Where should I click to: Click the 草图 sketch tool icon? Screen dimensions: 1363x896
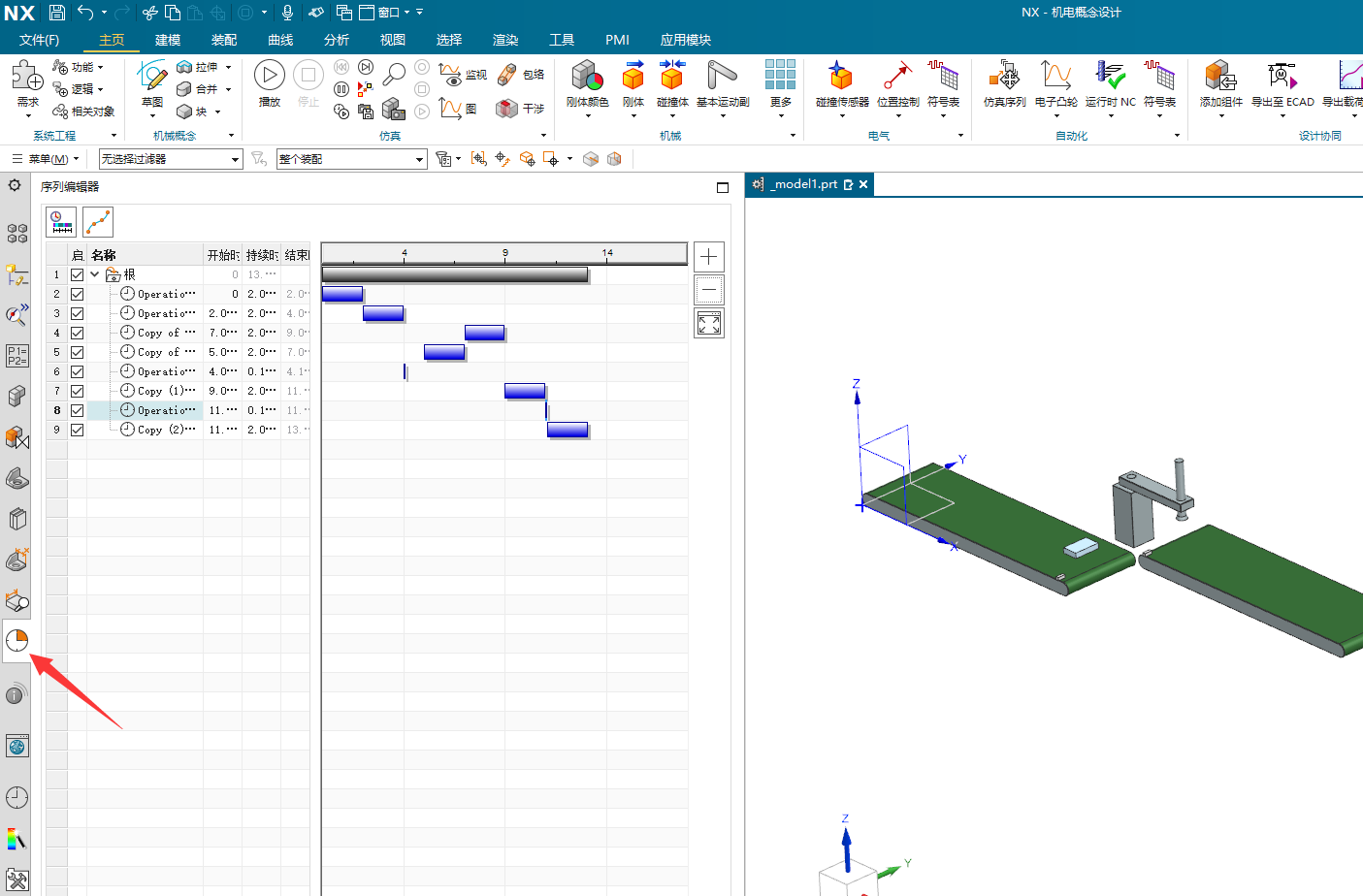(x=152, y=75)
